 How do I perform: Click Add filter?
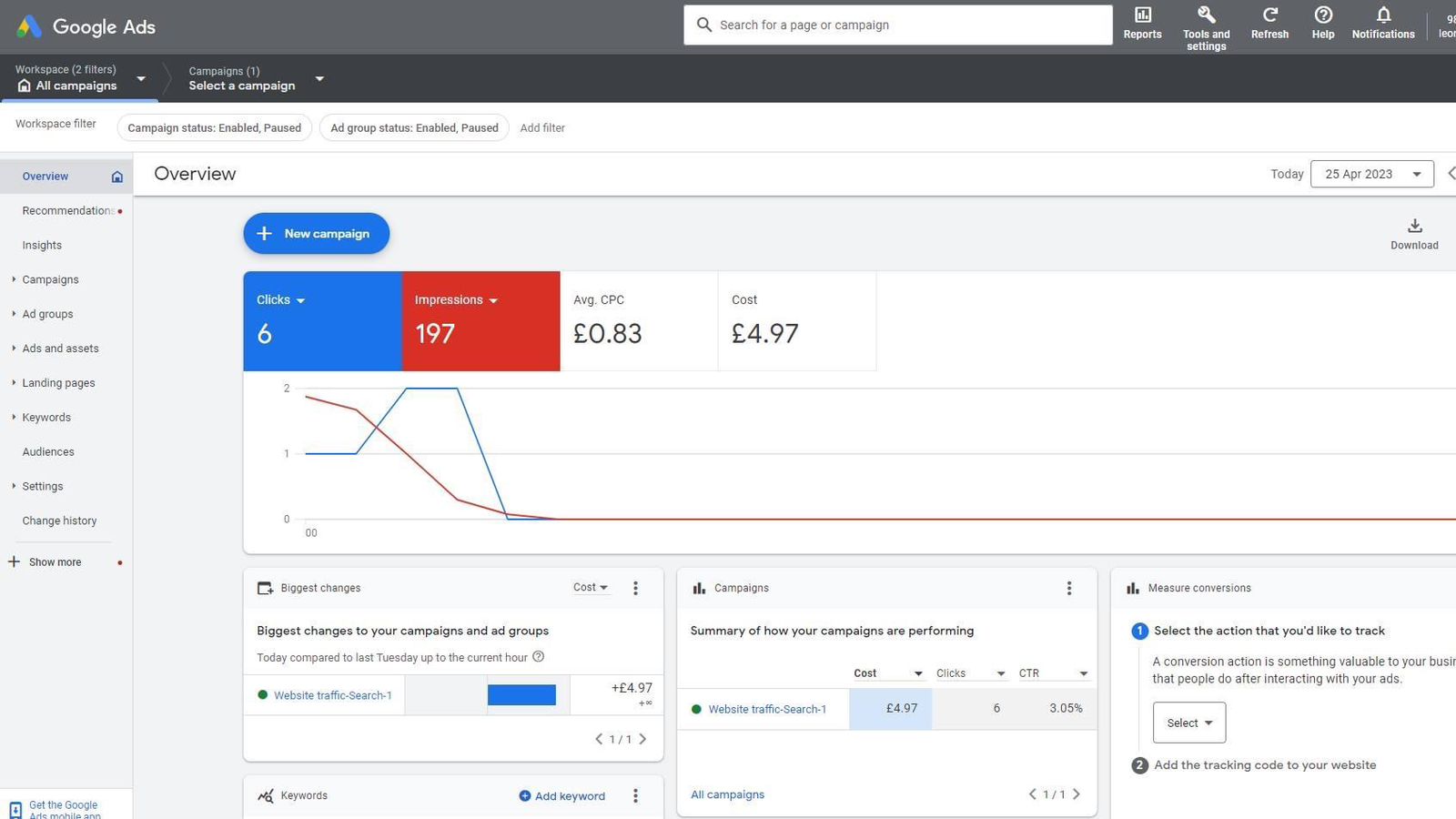tap(542, 128)
